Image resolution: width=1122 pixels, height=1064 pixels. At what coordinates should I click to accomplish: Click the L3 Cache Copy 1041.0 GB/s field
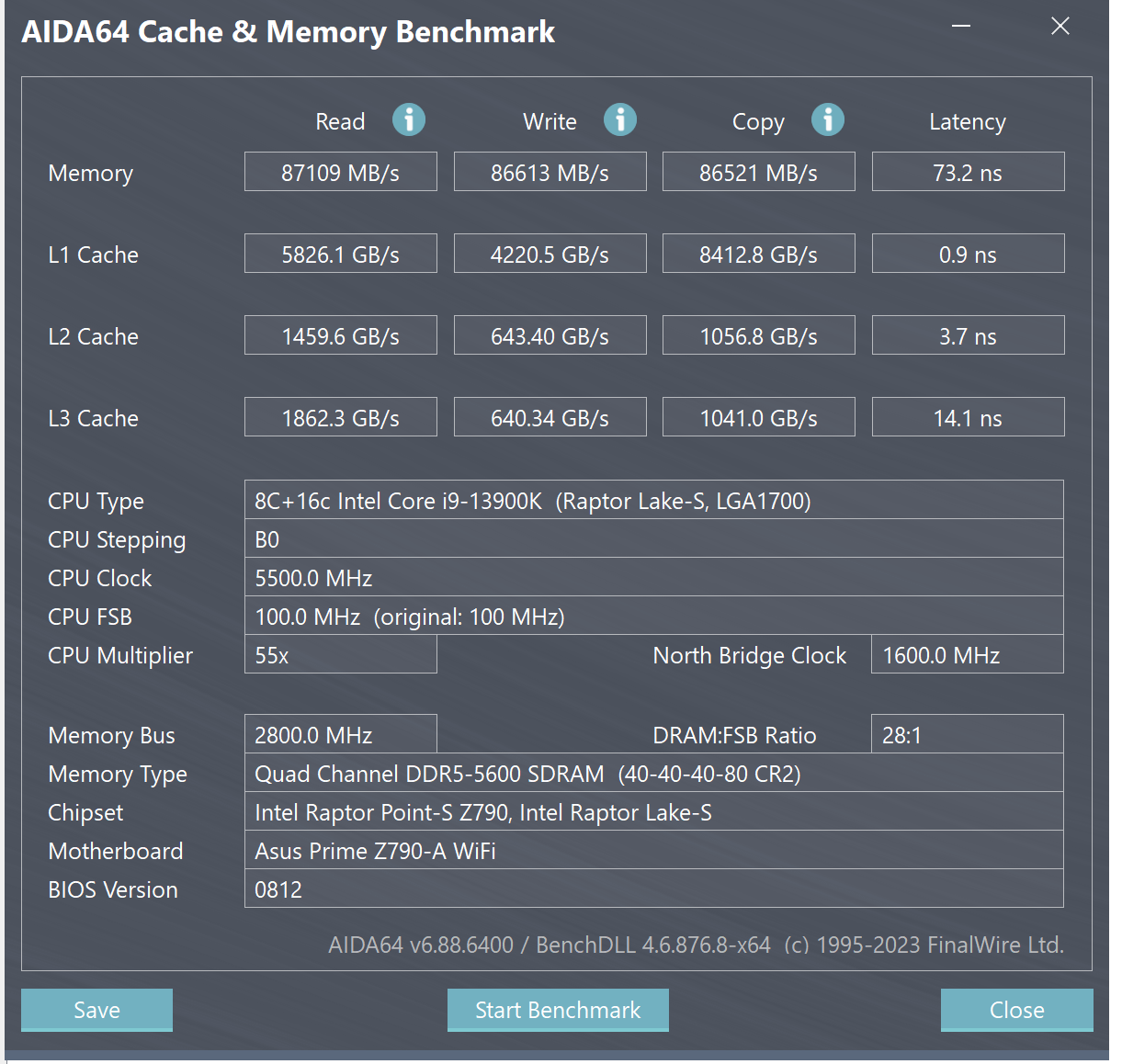(758, 417)
